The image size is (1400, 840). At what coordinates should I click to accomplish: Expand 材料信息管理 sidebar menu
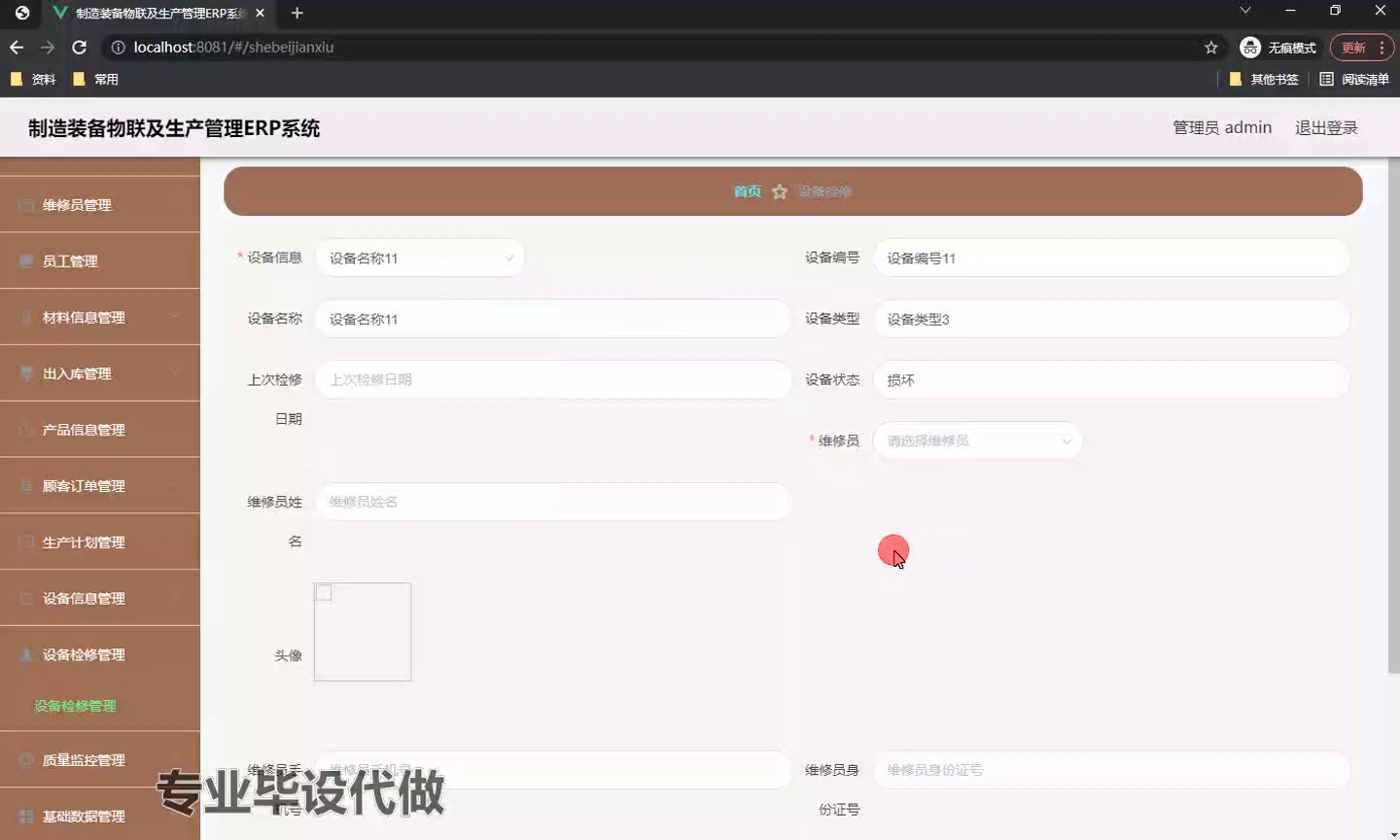[x=99, y=318]
